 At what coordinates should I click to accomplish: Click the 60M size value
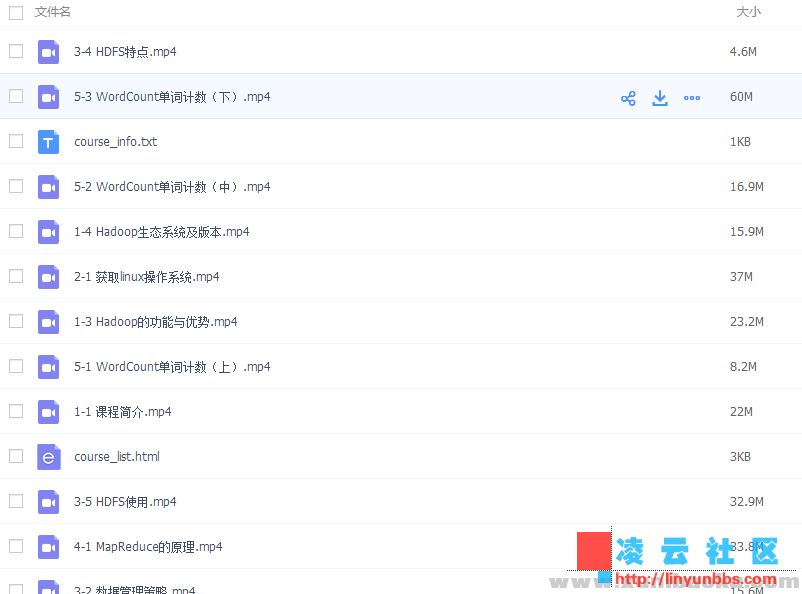(741, 97)
